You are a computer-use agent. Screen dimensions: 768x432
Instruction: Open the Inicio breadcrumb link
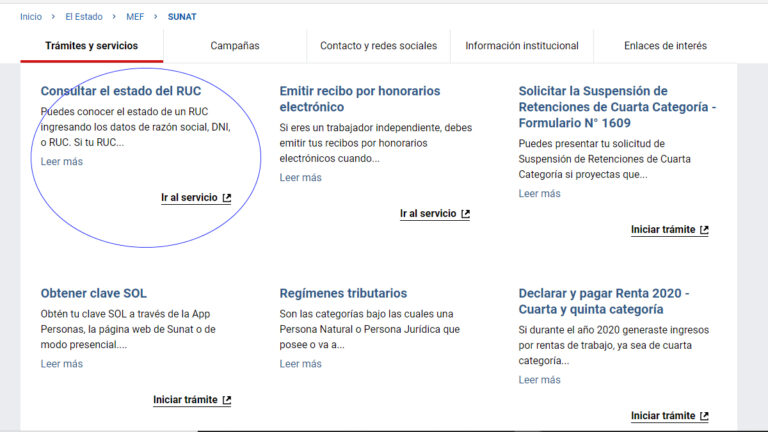point(31,17)
